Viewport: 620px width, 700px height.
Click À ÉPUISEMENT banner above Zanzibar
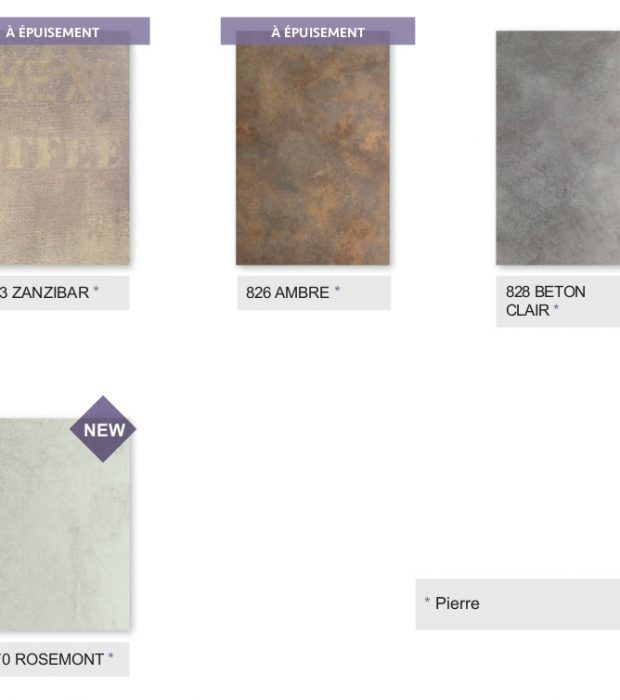point(75,31)
